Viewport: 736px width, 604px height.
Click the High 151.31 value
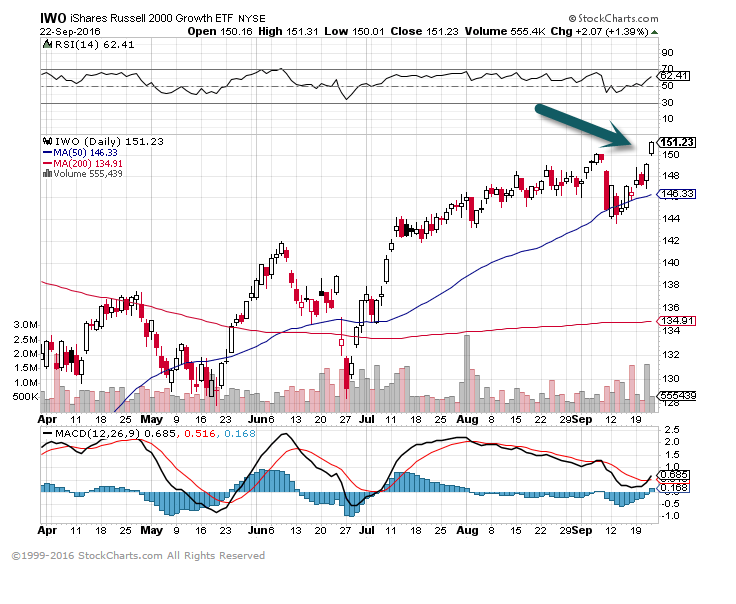[288, 31]
